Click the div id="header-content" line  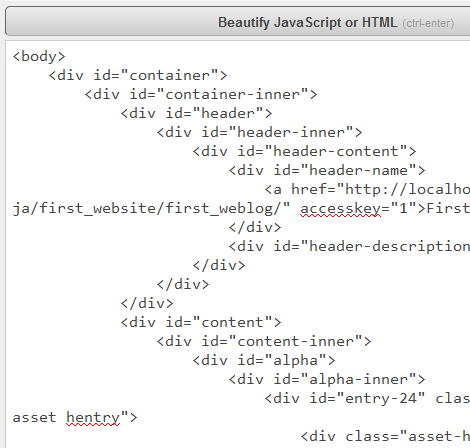[x=304, y=151]
